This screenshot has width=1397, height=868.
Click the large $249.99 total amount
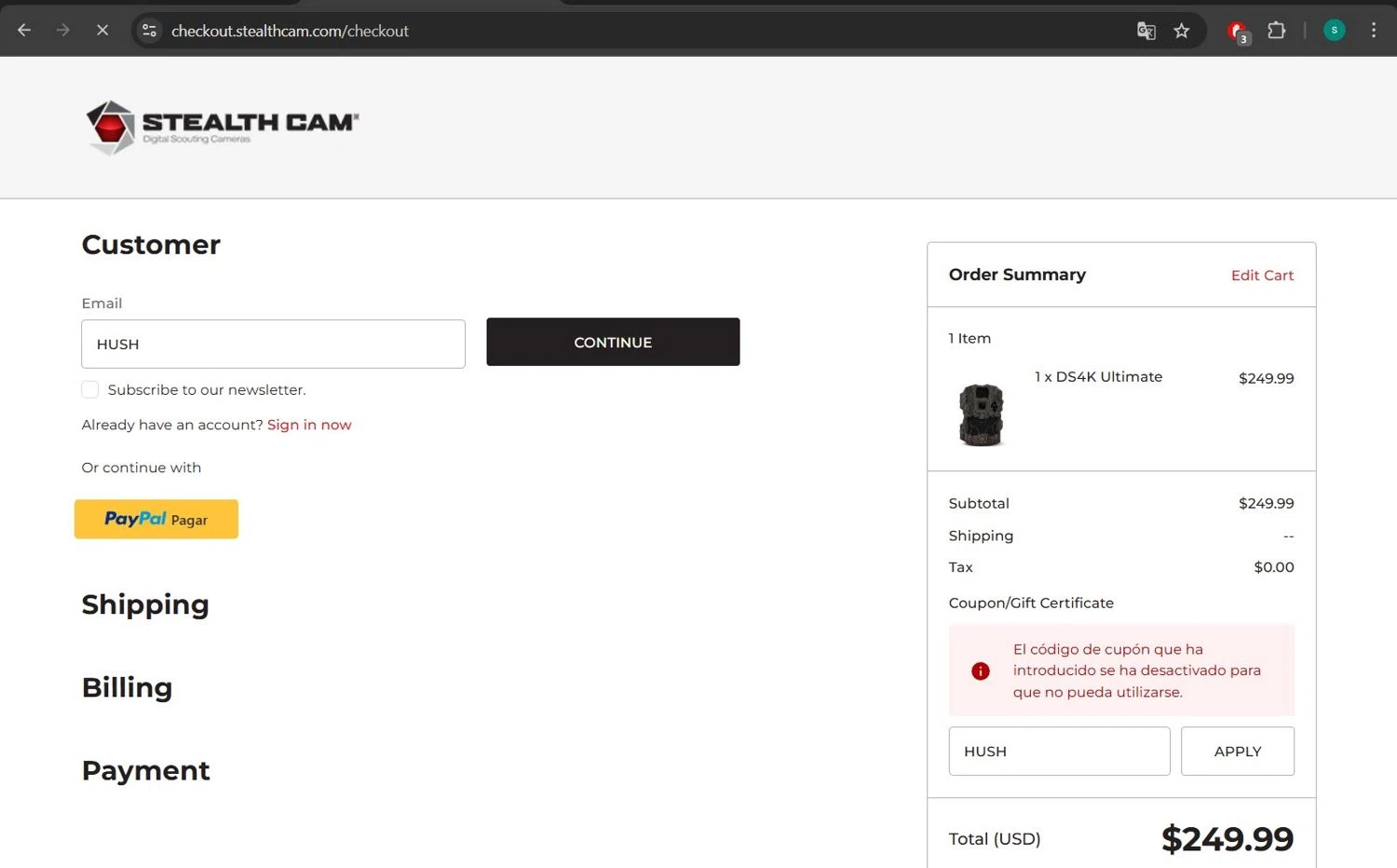pyautogui.click(x=1227, y=839)
